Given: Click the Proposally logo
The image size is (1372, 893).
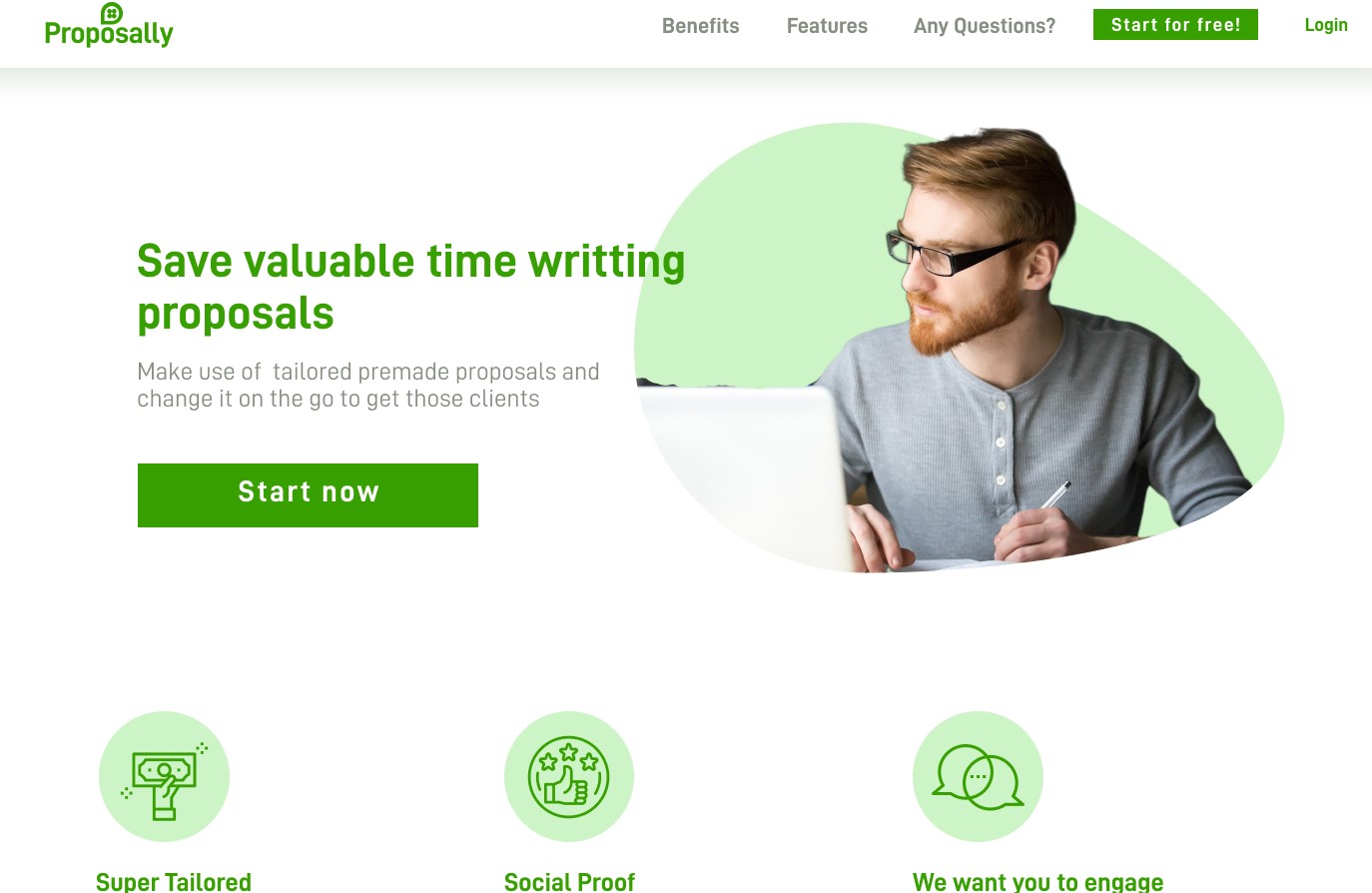Looking at the screenshot, I should (109, 26).
